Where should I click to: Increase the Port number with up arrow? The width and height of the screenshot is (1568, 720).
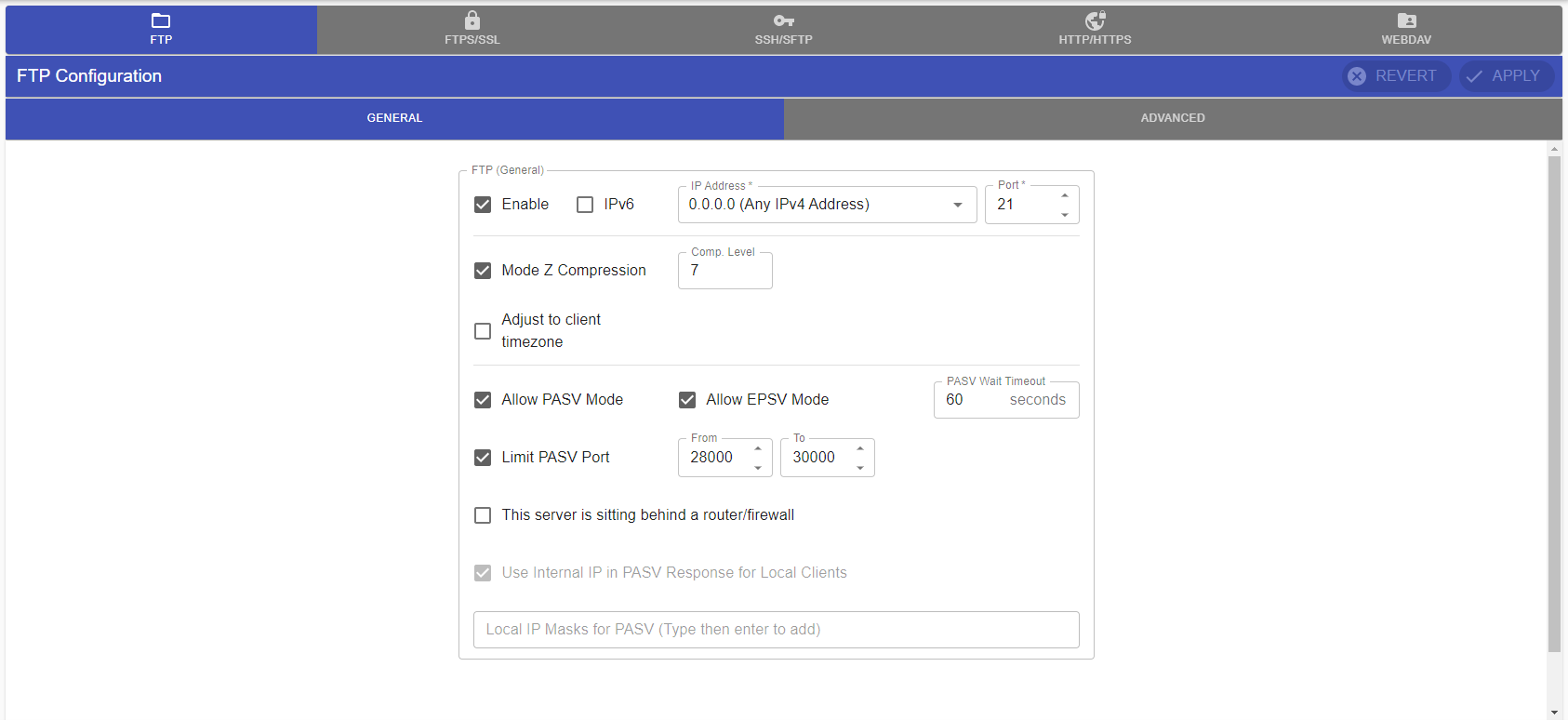coord(1065,195)
